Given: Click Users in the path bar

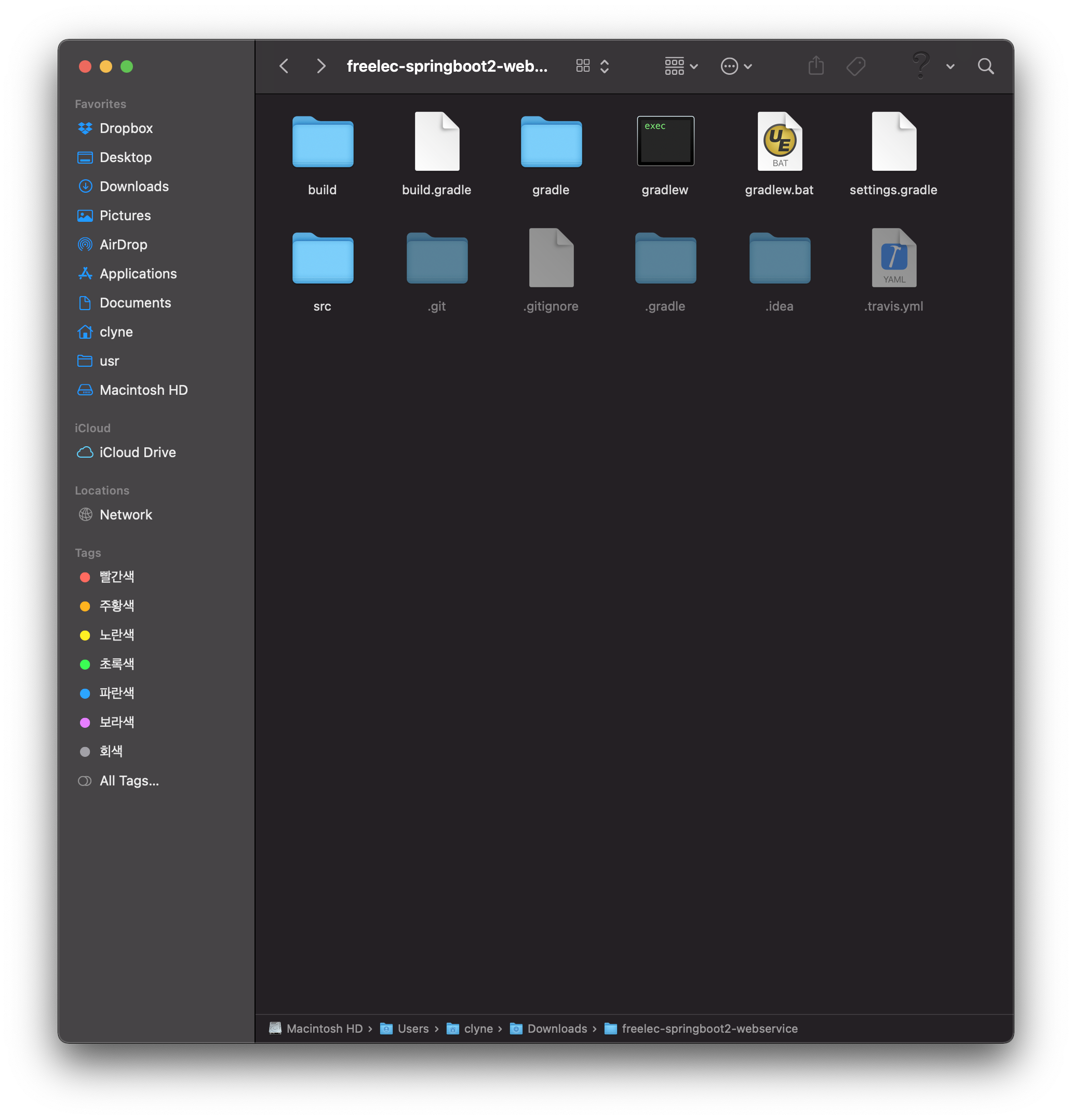Looking at the screenshot, I should click(x=412, y=1029).
